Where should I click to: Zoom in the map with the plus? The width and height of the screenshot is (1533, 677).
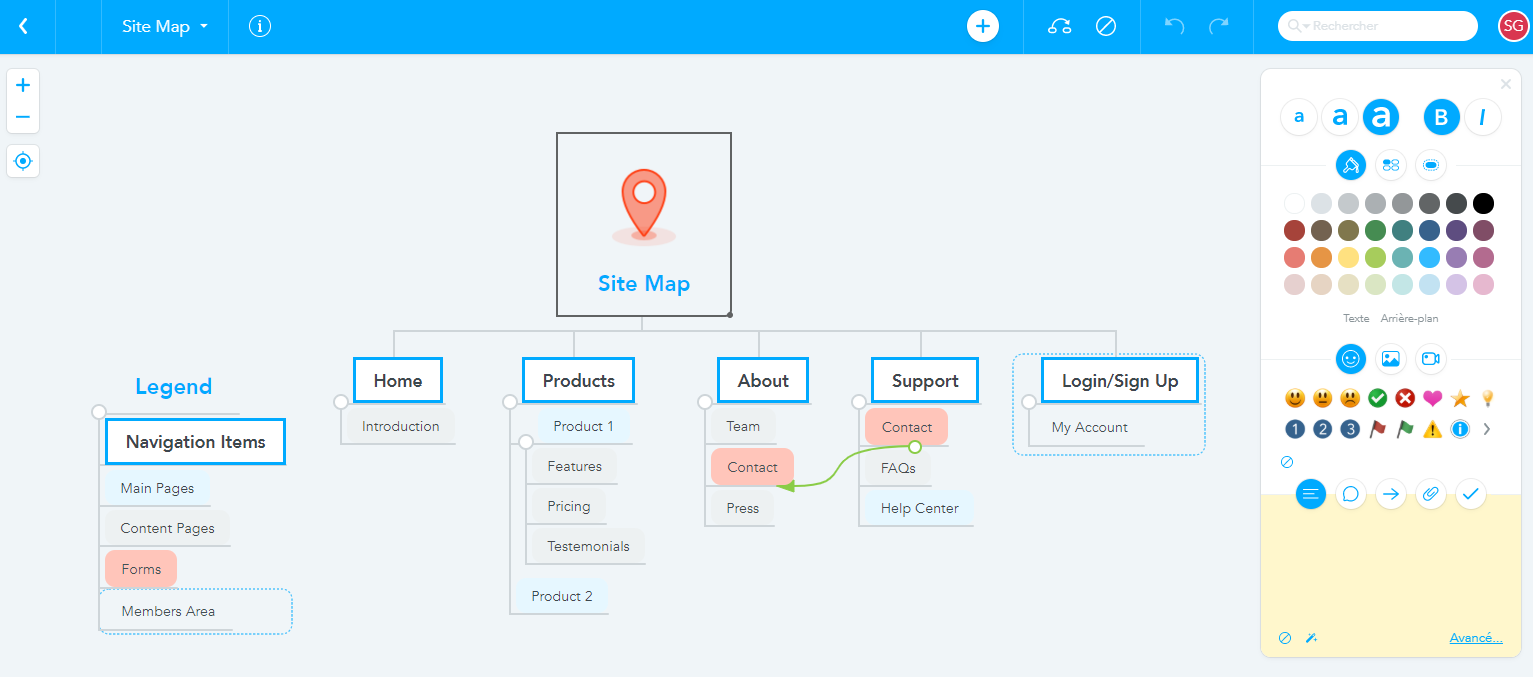tap(23, 85)
